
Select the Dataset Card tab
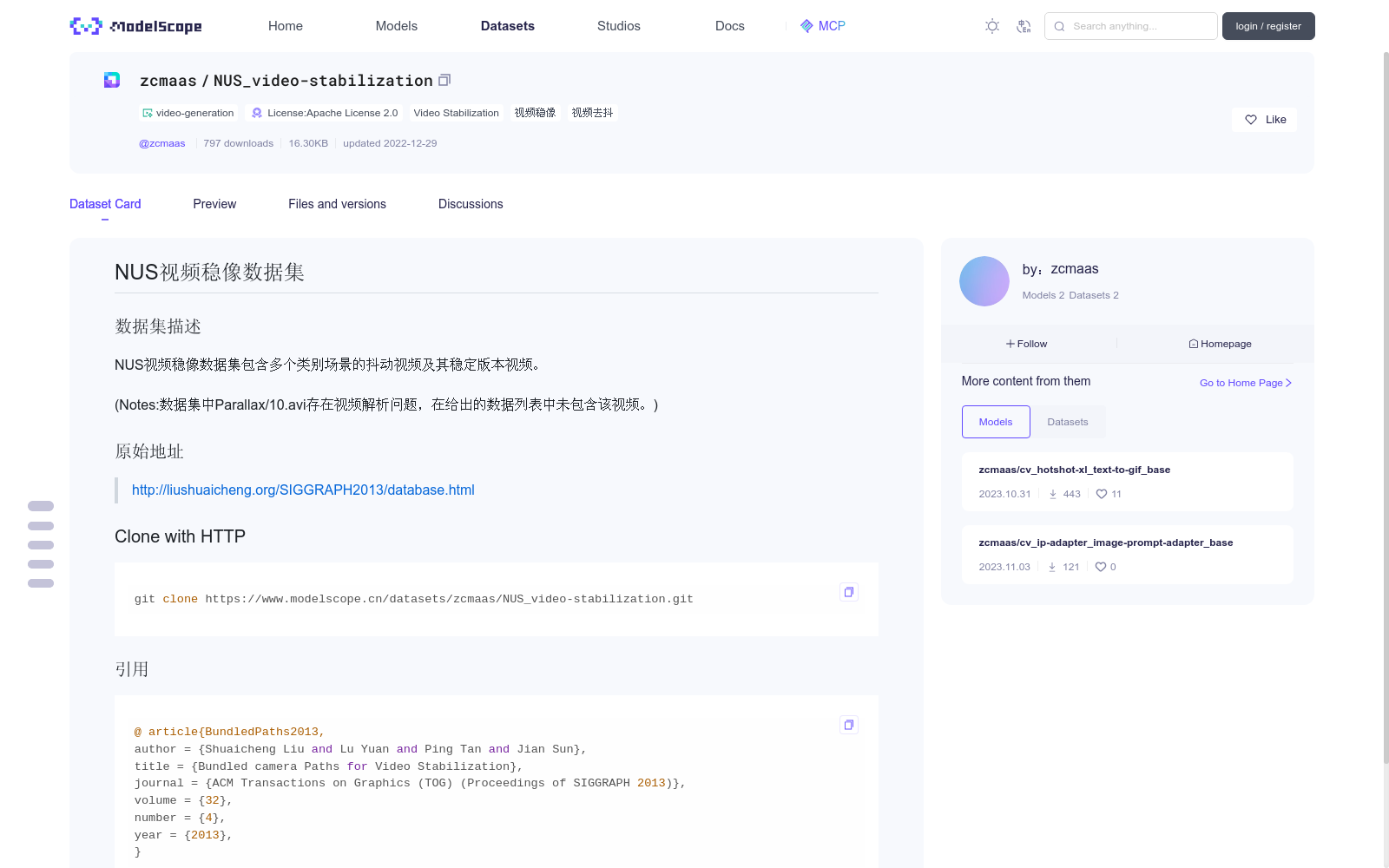tap(105, 204)
